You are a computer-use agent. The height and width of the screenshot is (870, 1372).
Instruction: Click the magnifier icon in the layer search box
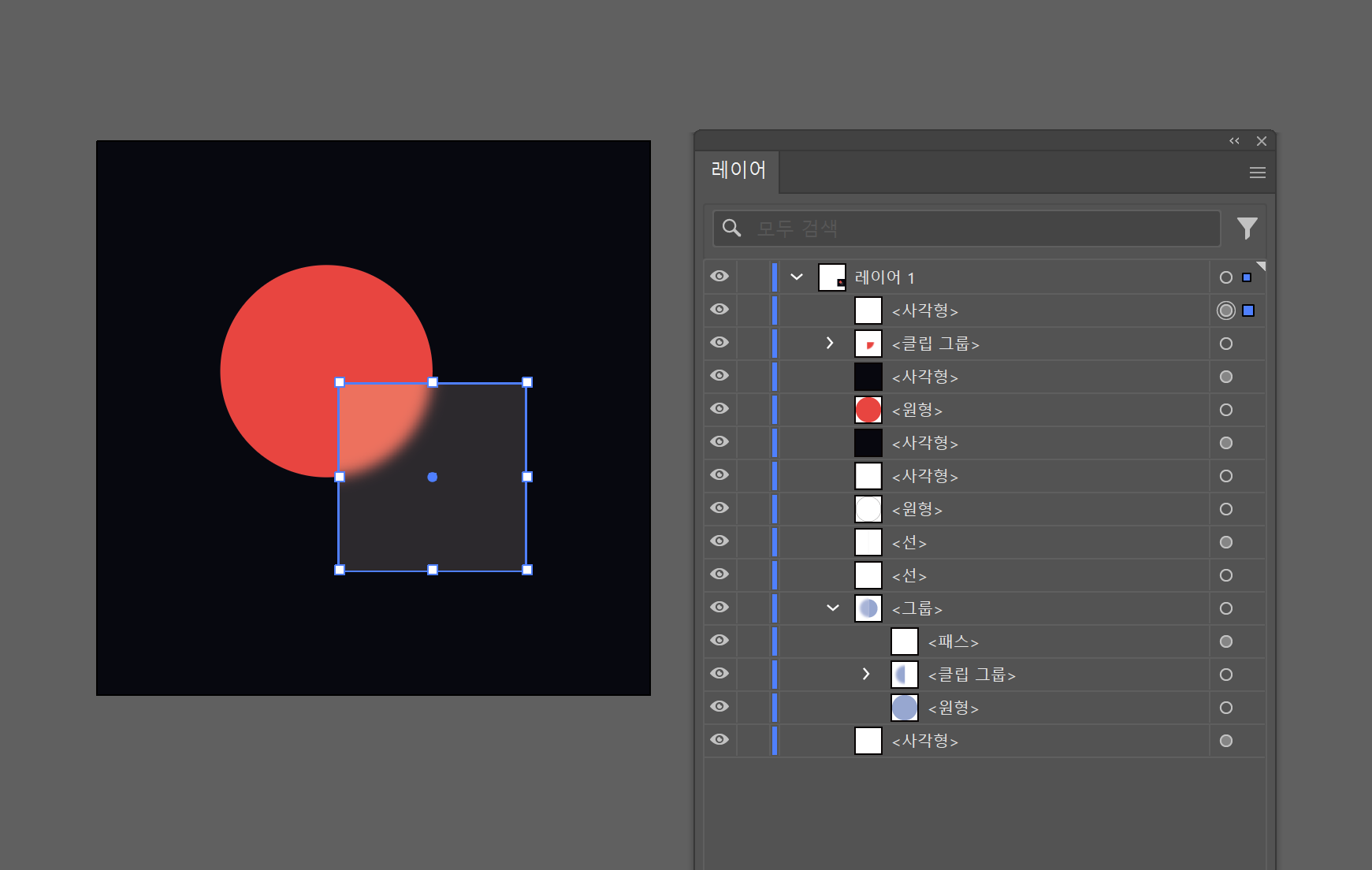[732, 229]
